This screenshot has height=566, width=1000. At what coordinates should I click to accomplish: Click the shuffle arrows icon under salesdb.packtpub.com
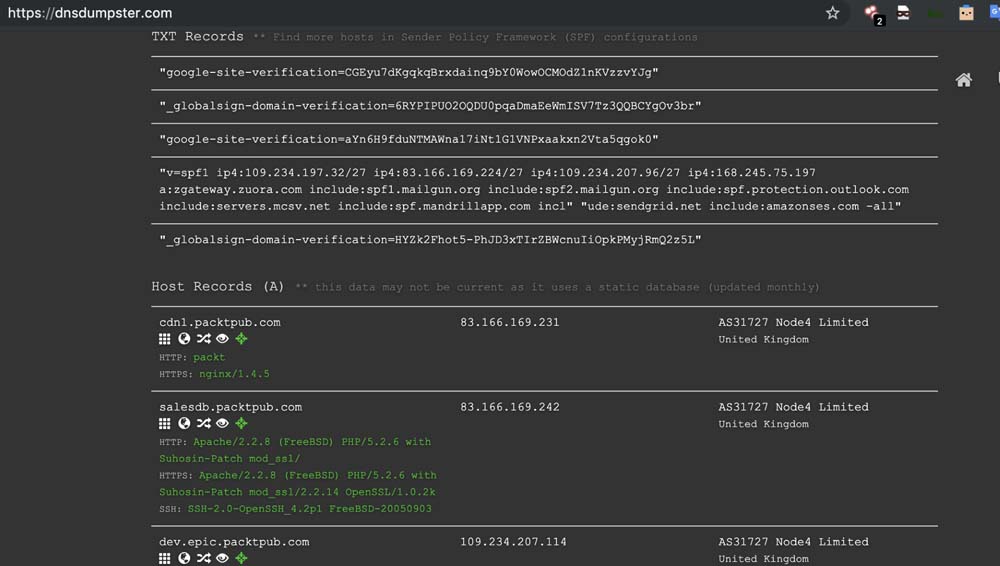(203, 424)
